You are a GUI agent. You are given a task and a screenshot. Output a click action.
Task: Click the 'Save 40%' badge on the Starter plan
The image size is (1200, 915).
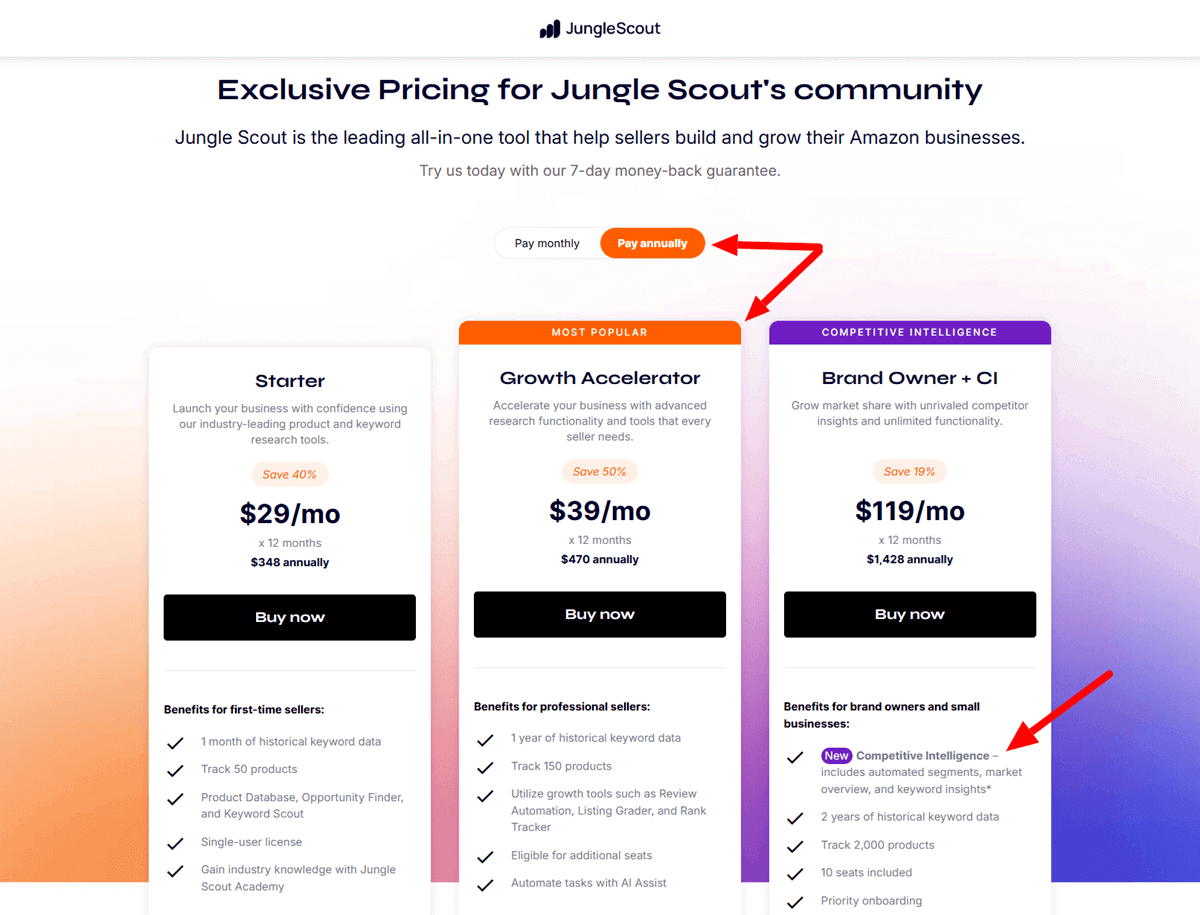pyautogui.click(x=289, y=473)
